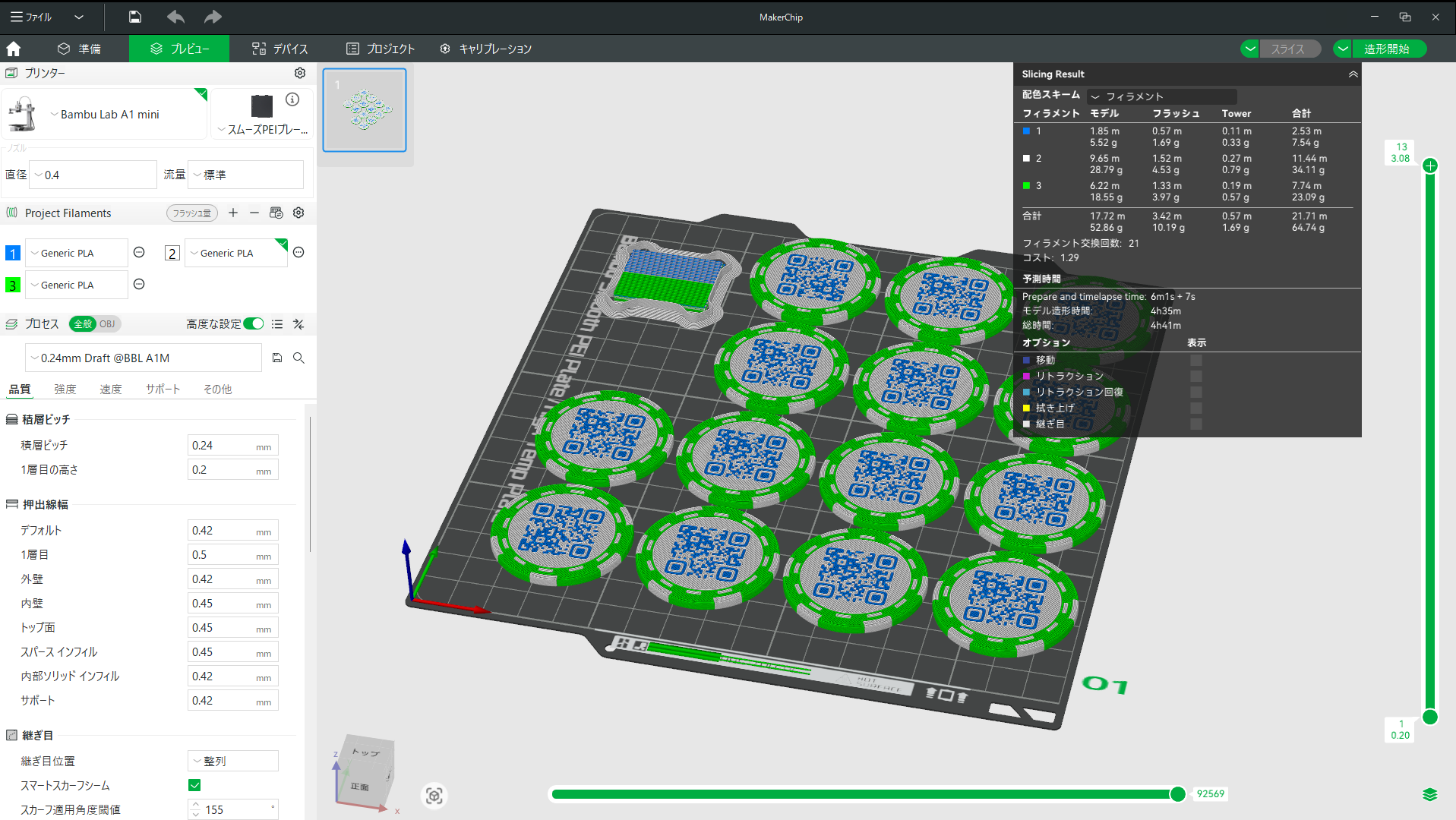This screenshot has height=820, width=1456.
Task: Open the ファイル menu dropdown arrow
Action: [x=79, y=17]
